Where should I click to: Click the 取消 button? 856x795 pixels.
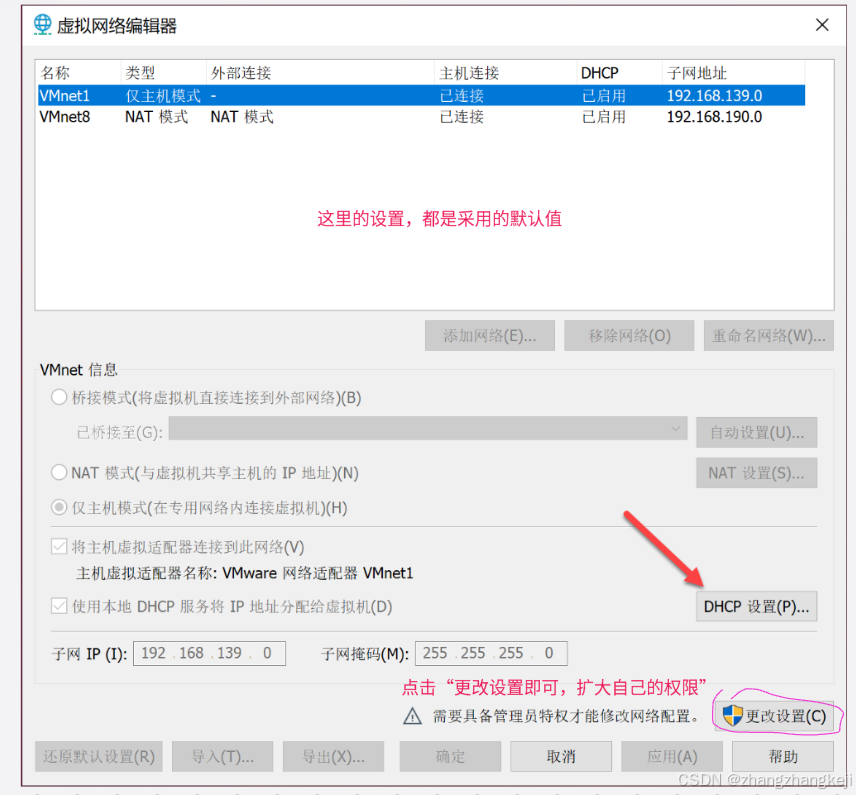pyautogui.click(x=561, y=756)
